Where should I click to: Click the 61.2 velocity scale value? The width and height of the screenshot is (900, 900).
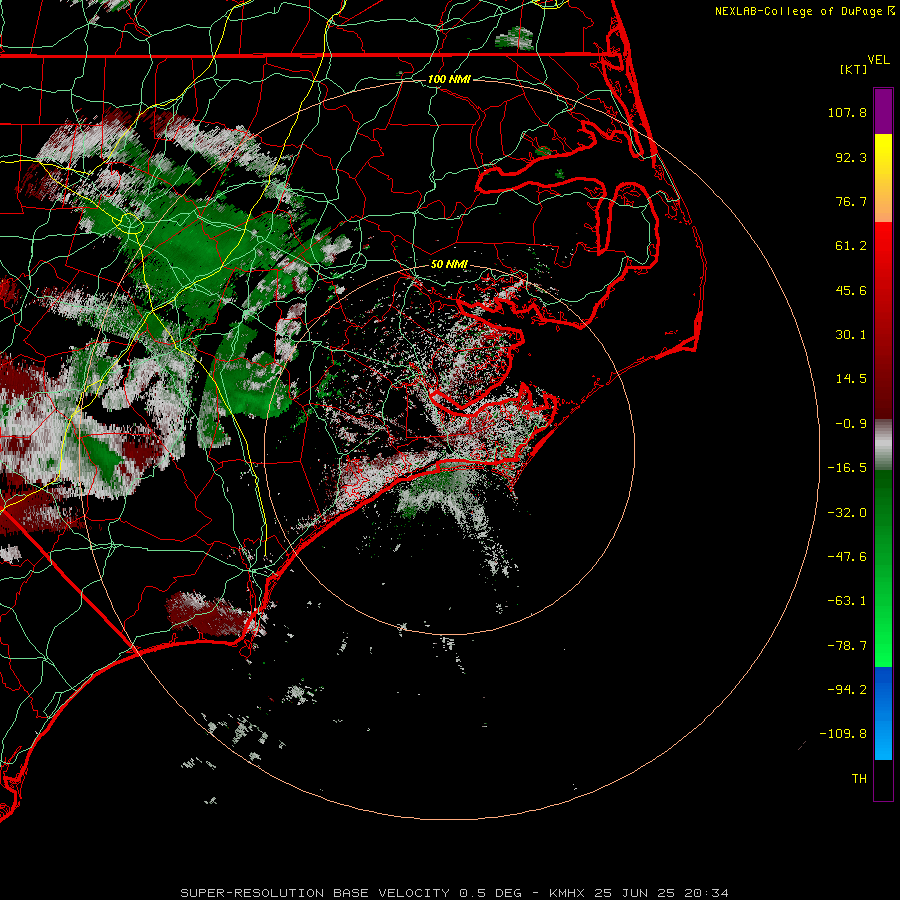[851, 246]
